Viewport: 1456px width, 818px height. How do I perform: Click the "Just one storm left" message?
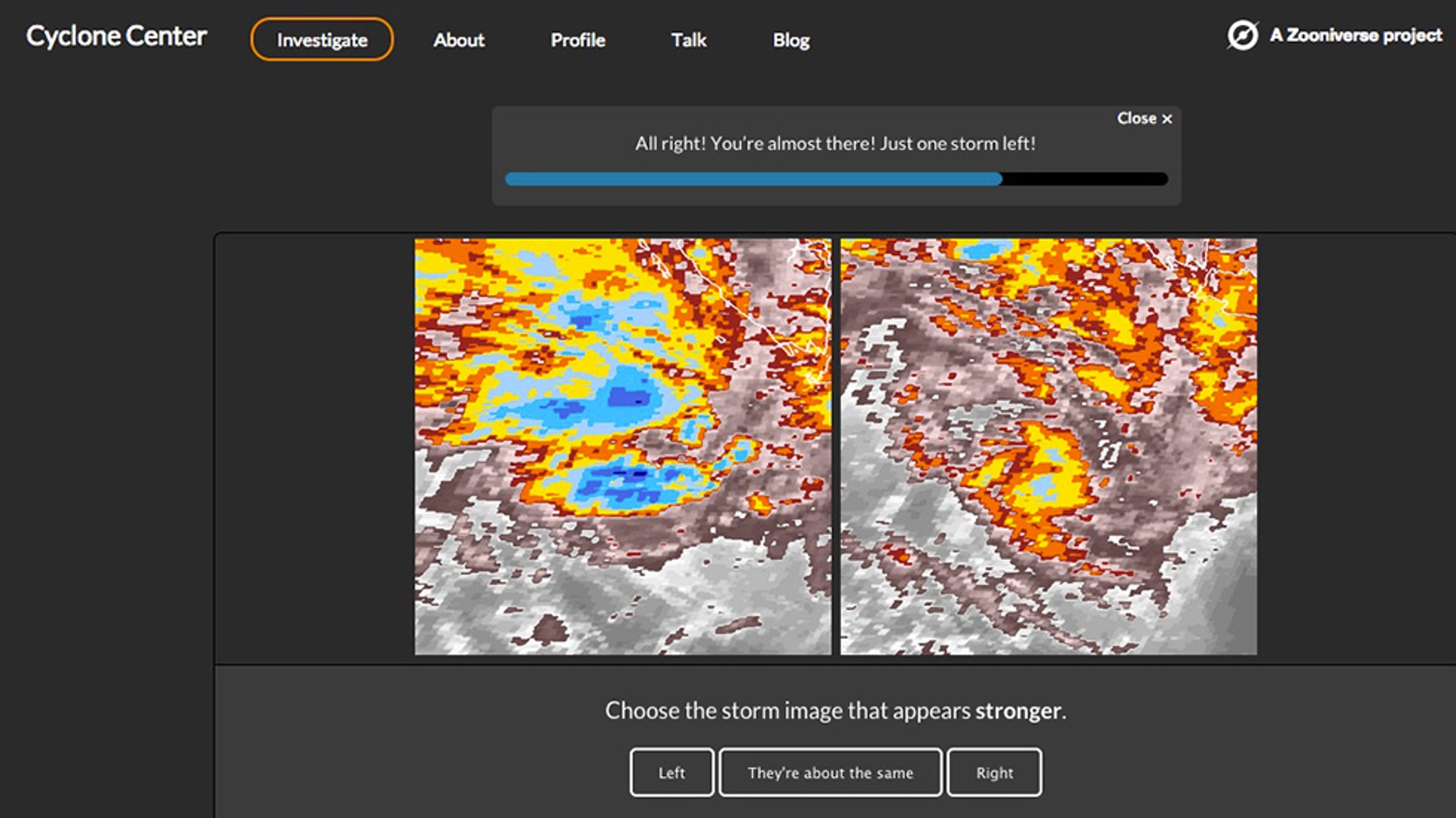click(835, 143)
